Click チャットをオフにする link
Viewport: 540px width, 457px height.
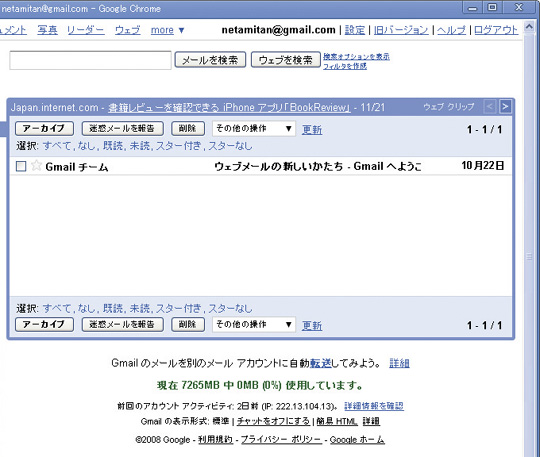click(273, 421)
